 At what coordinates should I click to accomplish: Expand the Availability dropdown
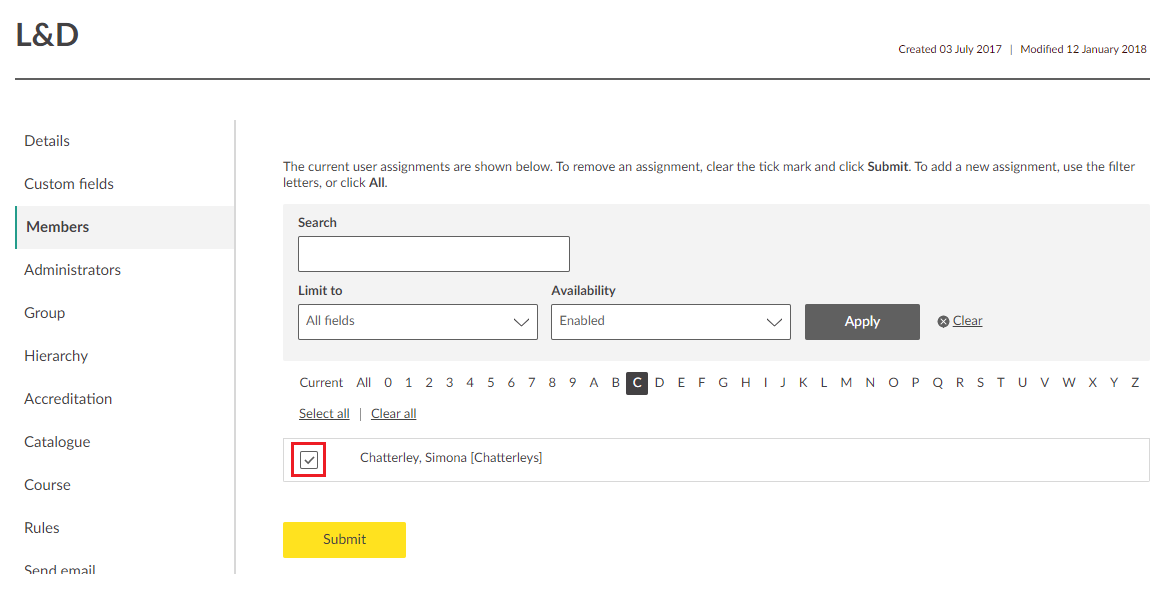coord(670,322)
